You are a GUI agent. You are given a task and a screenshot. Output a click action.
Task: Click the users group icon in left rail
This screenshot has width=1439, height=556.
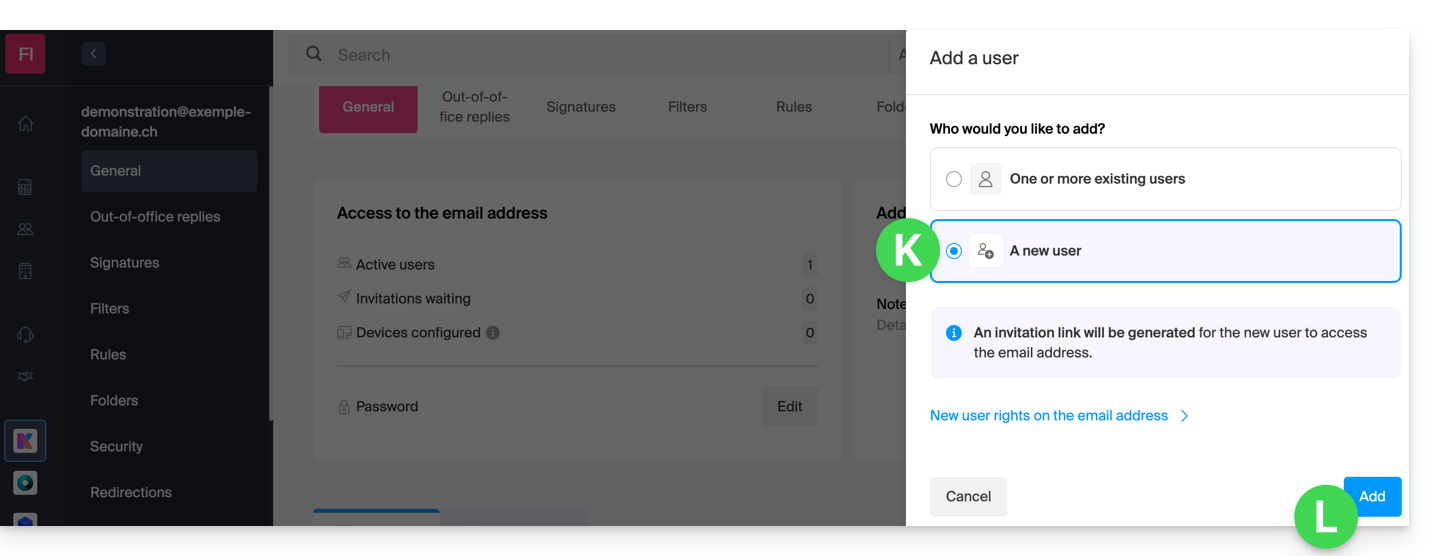coord(25,229)
